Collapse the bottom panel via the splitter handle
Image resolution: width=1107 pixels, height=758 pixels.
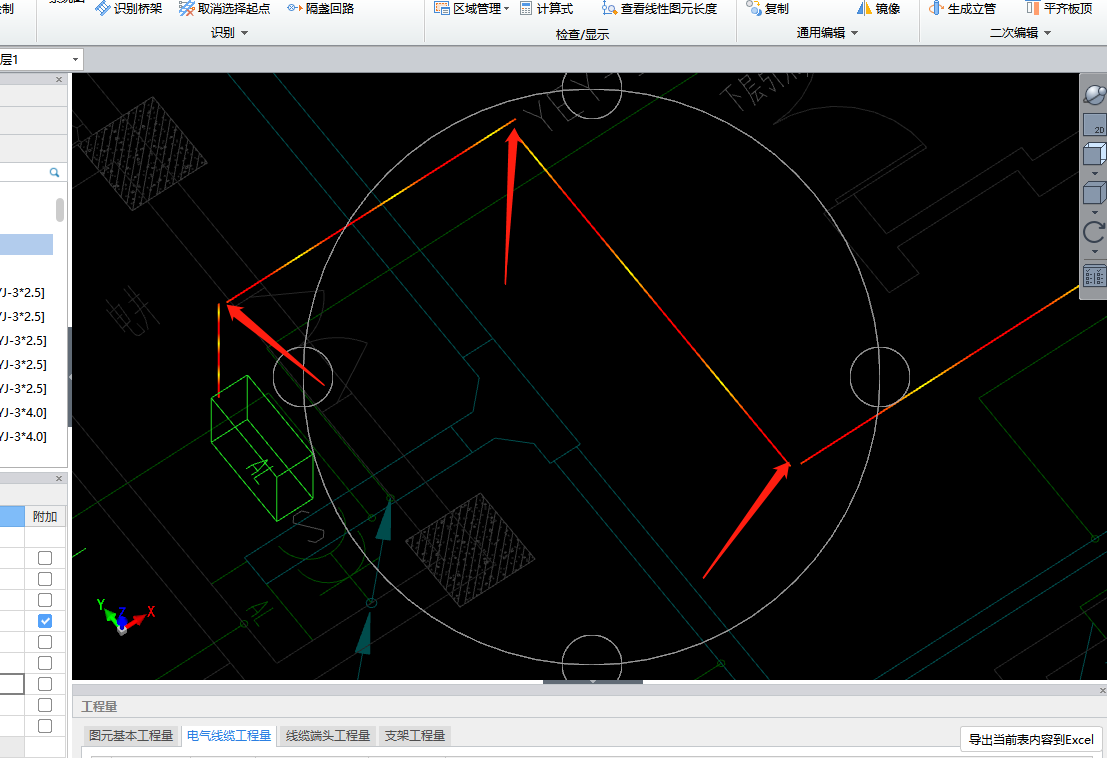point(592,682)
